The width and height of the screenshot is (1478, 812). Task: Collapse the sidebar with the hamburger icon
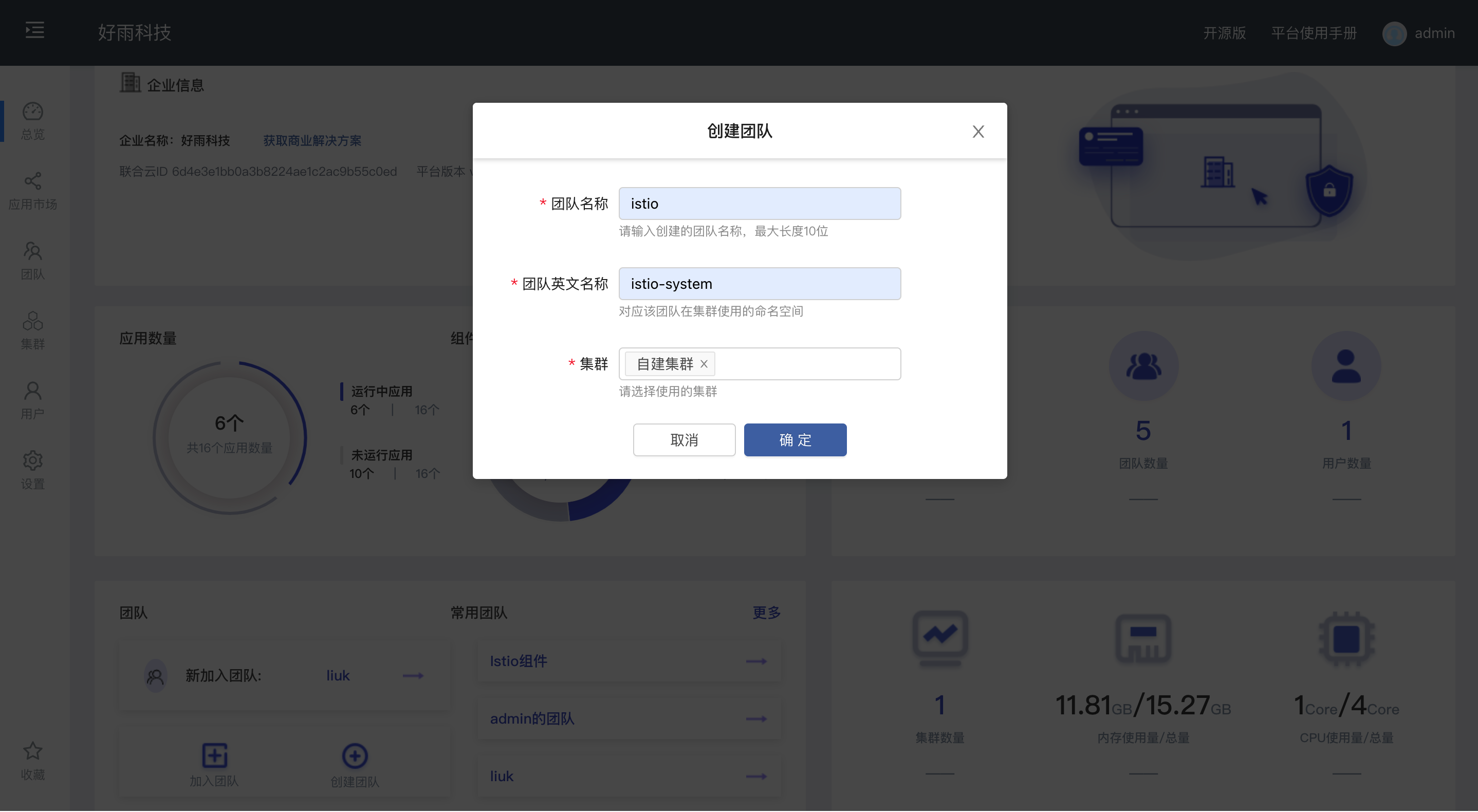coord(34,30)
